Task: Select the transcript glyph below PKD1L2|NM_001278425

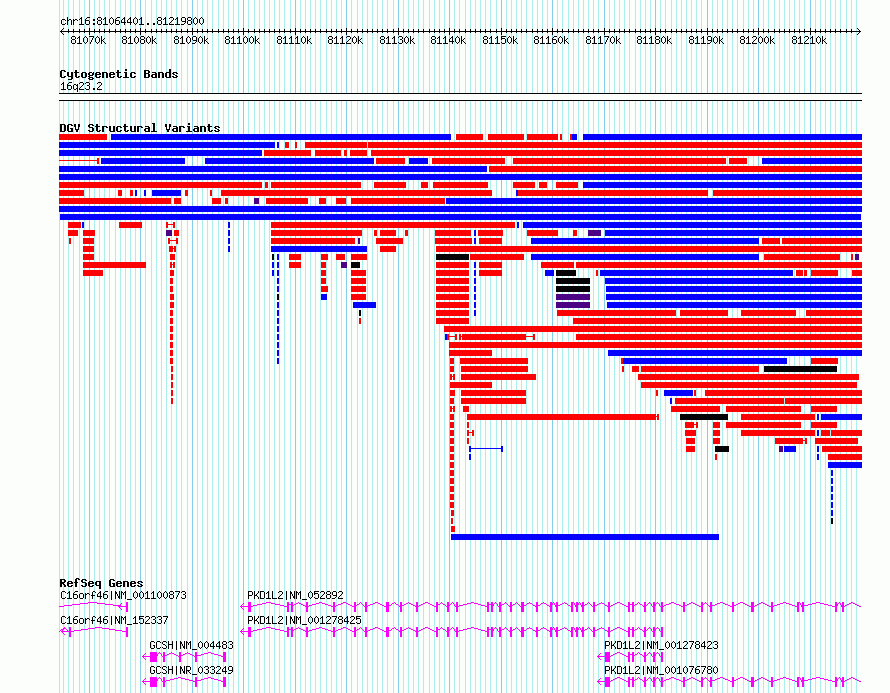Action: click(452, 632)
